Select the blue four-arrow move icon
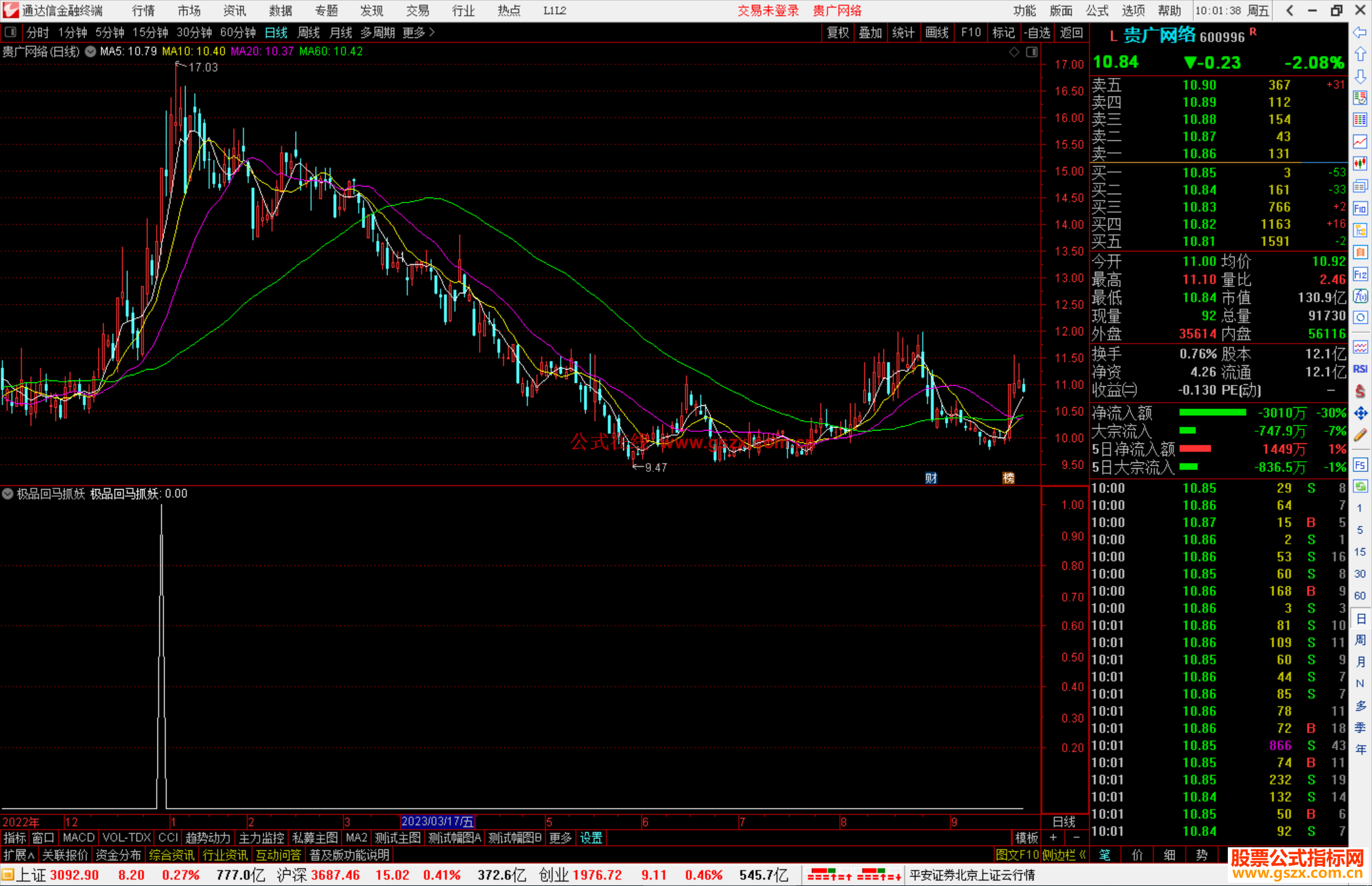The height and width of the screenshot is (886, 1372). click(x=1360, y=413)
